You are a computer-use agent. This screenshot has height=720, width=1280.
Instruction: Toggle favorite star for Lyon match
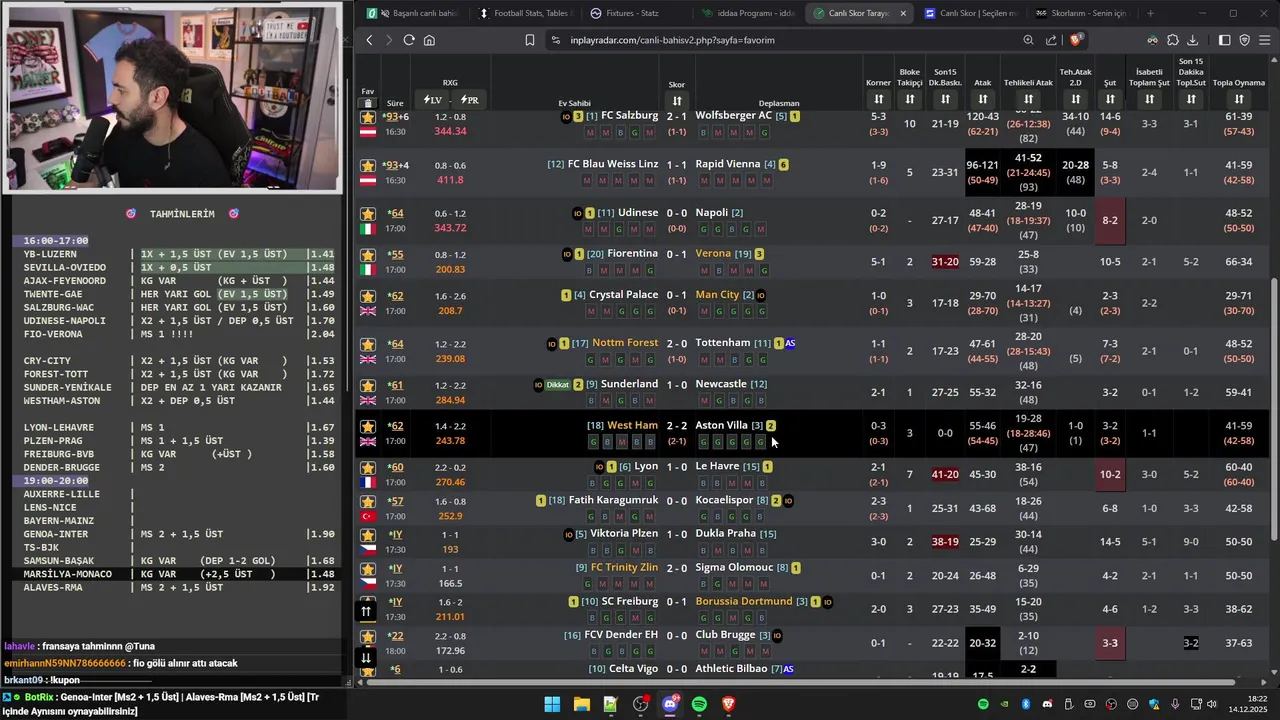tap(368, 467)
